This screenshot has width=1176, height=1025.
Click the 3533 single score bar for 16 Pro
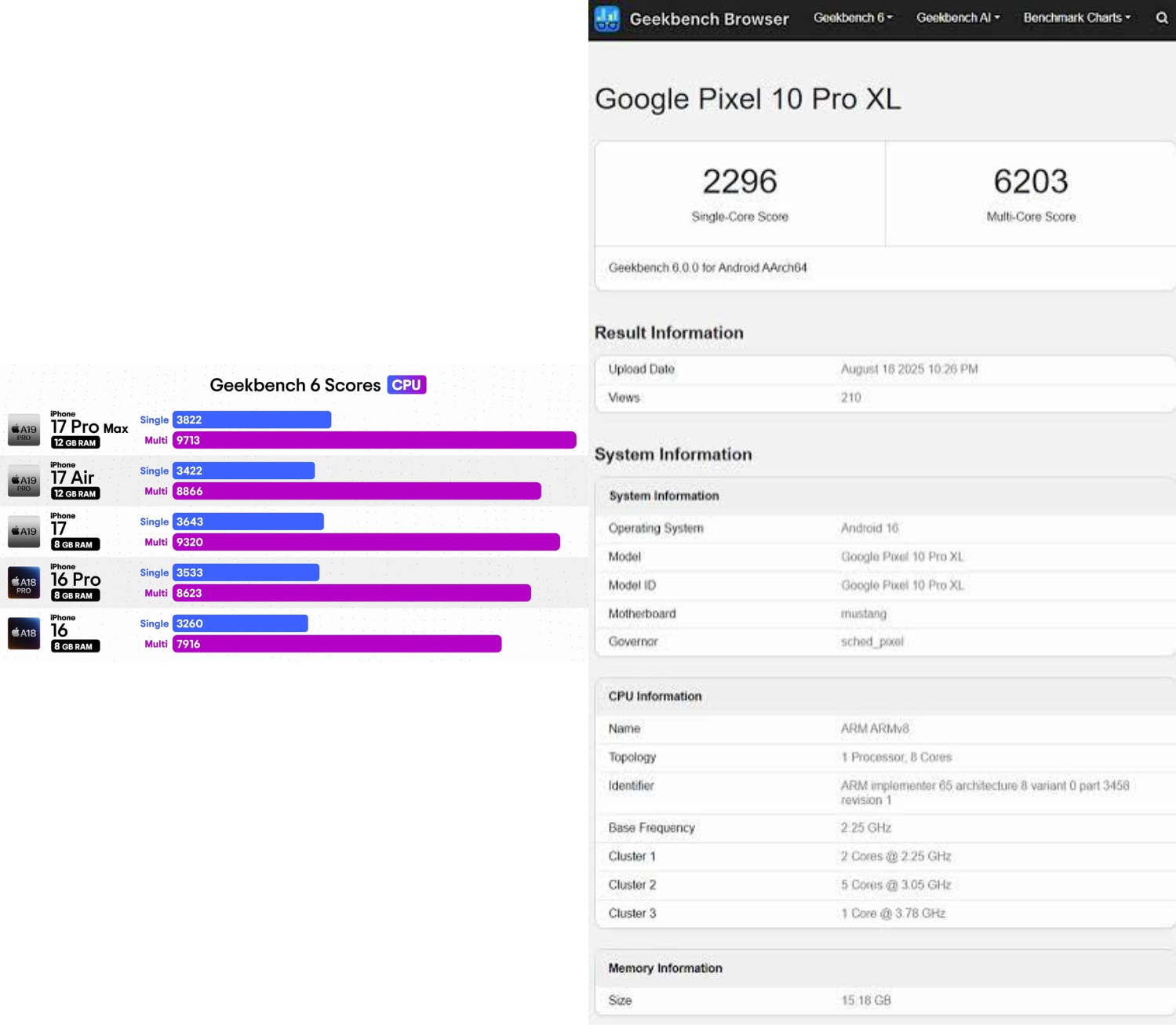[x=246, y=572]
